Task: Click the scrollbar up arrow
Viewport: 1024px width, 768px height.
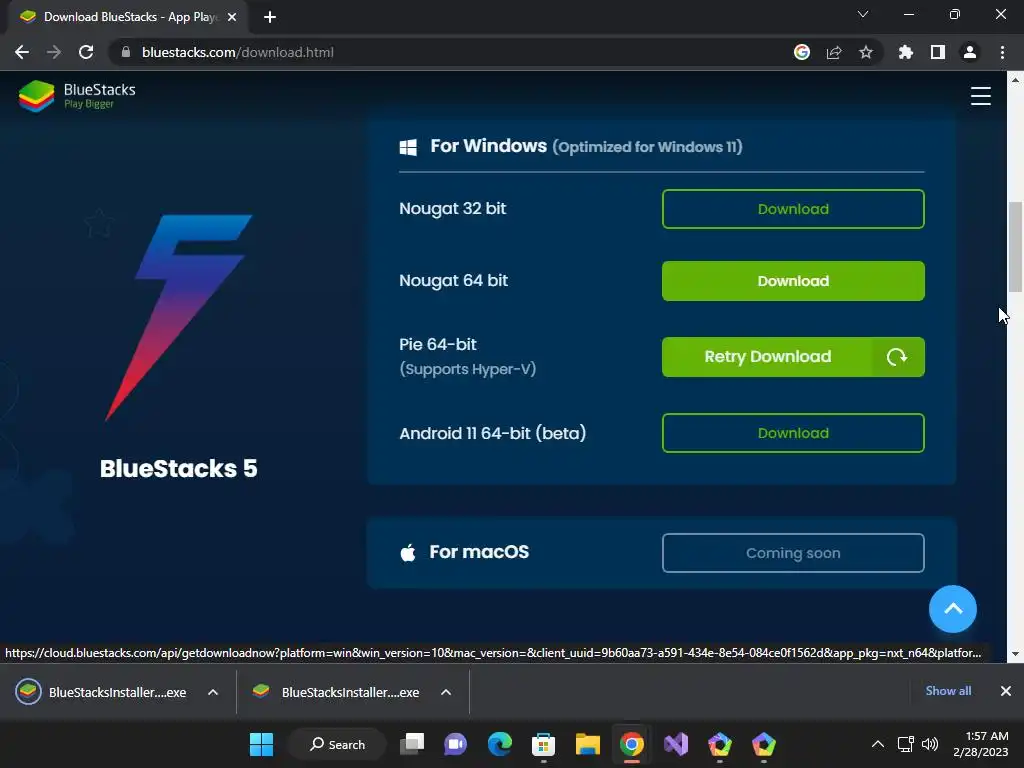Action: 1015,80
